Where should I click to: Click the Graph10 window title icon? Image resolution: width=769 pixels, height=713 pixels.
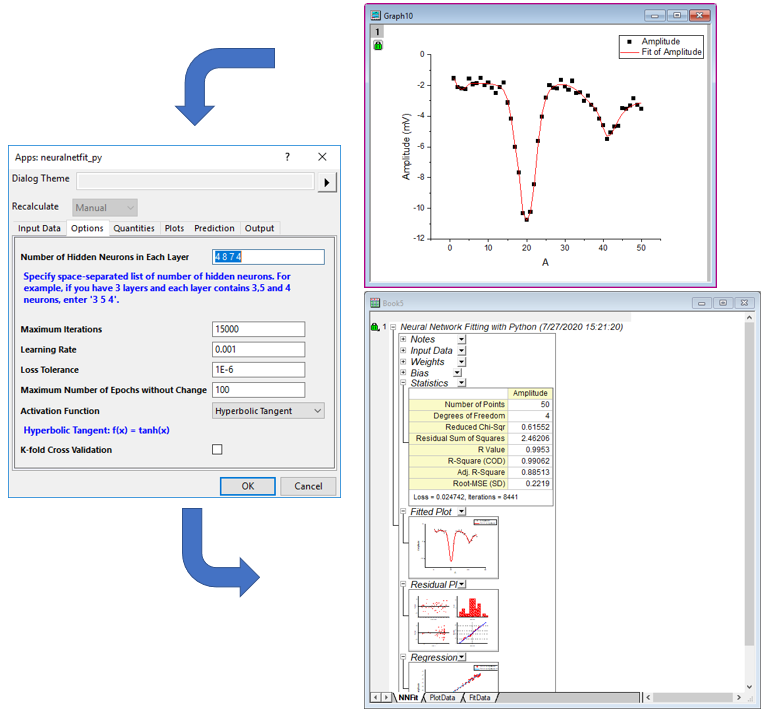tap(375, 16)
